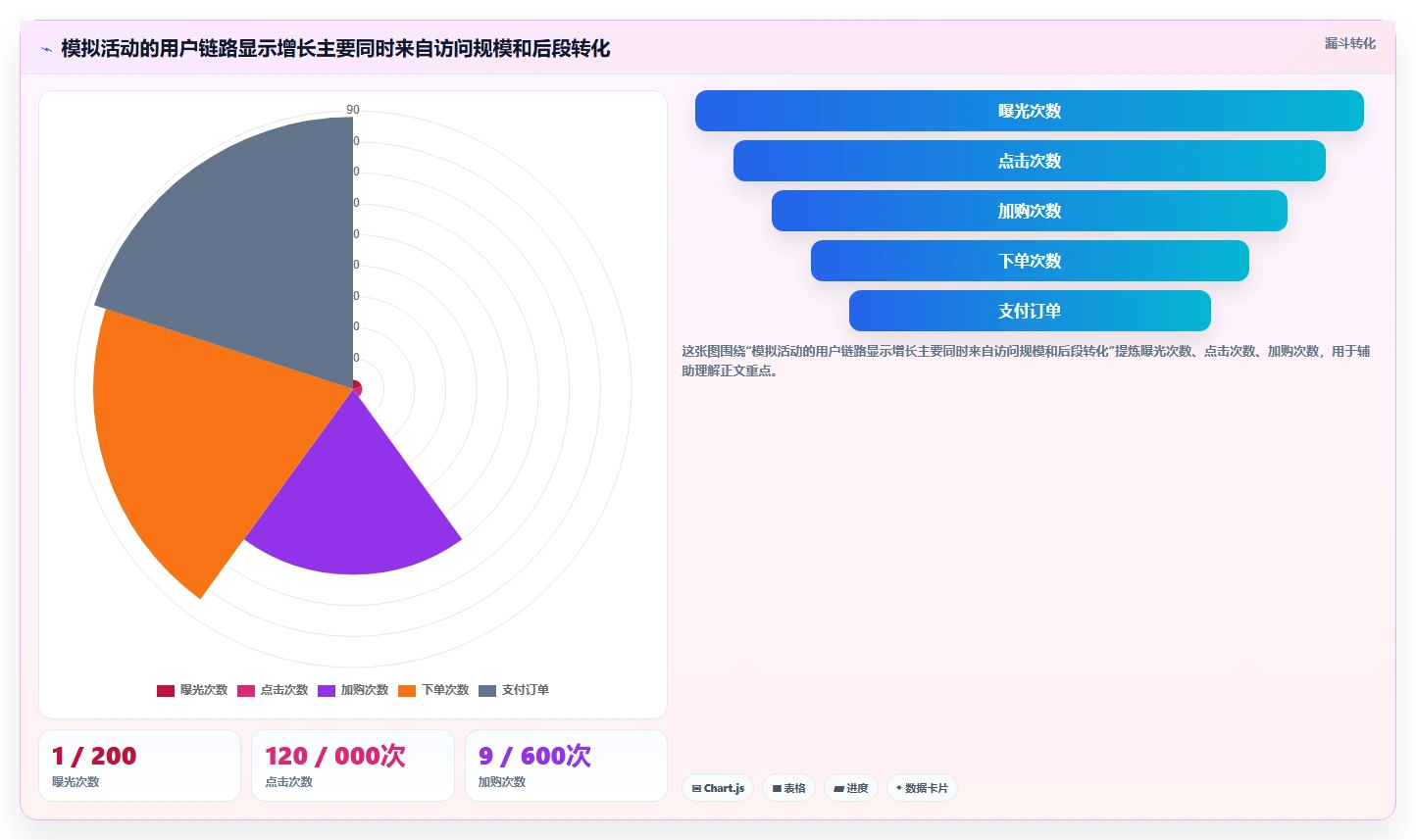The height and width of the screenshot is (840, 1416).
Task: Click the 120 / 000次 点击次数 card
Action: tap(353, 766)
